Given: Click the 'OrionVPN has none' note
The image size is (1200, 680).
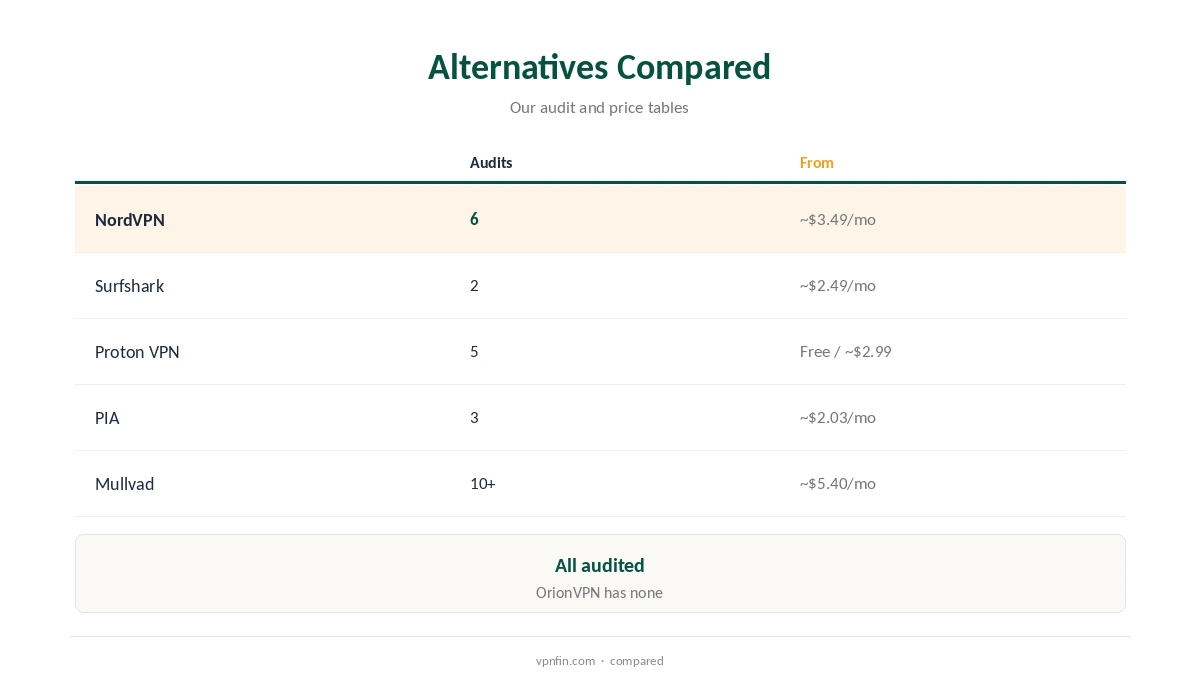Looking at the screenshot, I should [599, 593].
